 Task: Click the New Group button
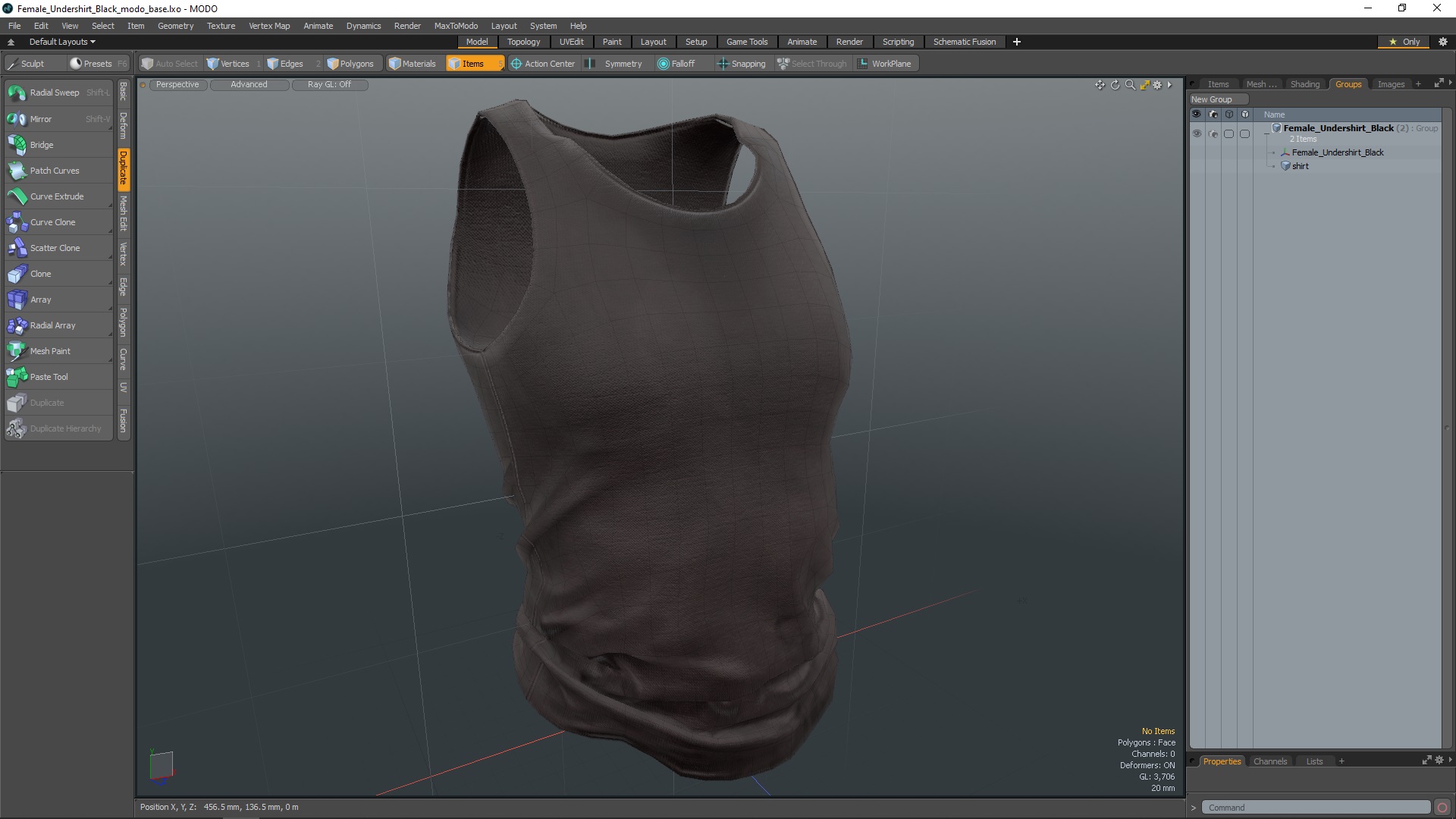point(1218,99)
